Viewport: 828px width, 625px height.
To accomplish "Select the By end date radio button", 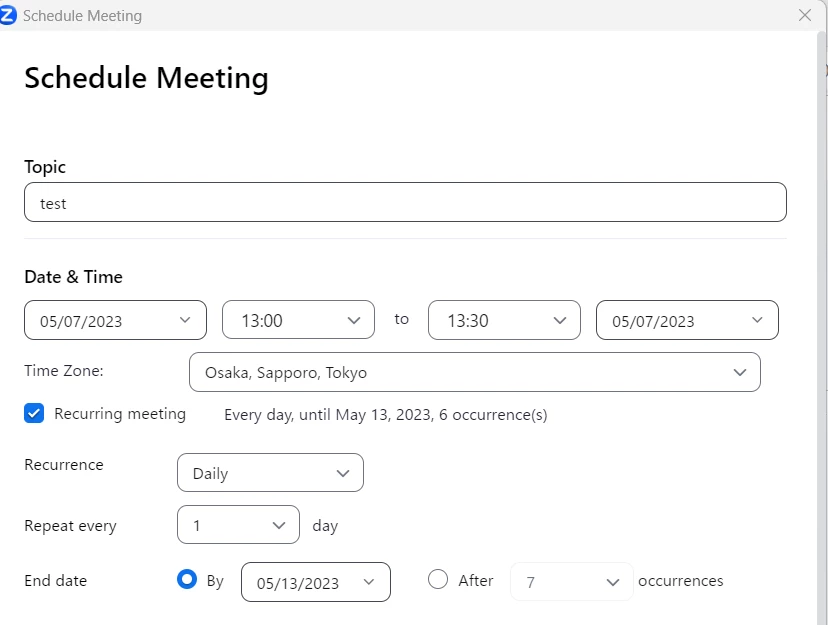I will tap(186, 580).
